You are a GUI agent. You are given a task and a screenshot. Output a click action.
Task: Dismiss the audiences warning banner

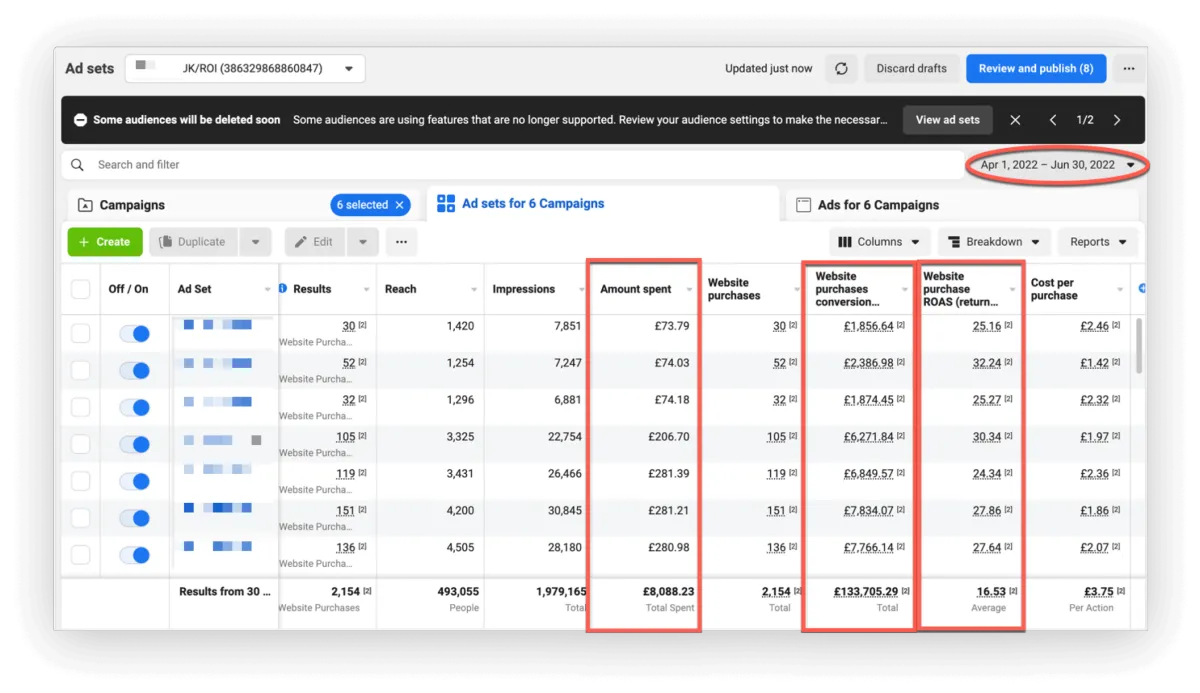tap(1015, 120)
